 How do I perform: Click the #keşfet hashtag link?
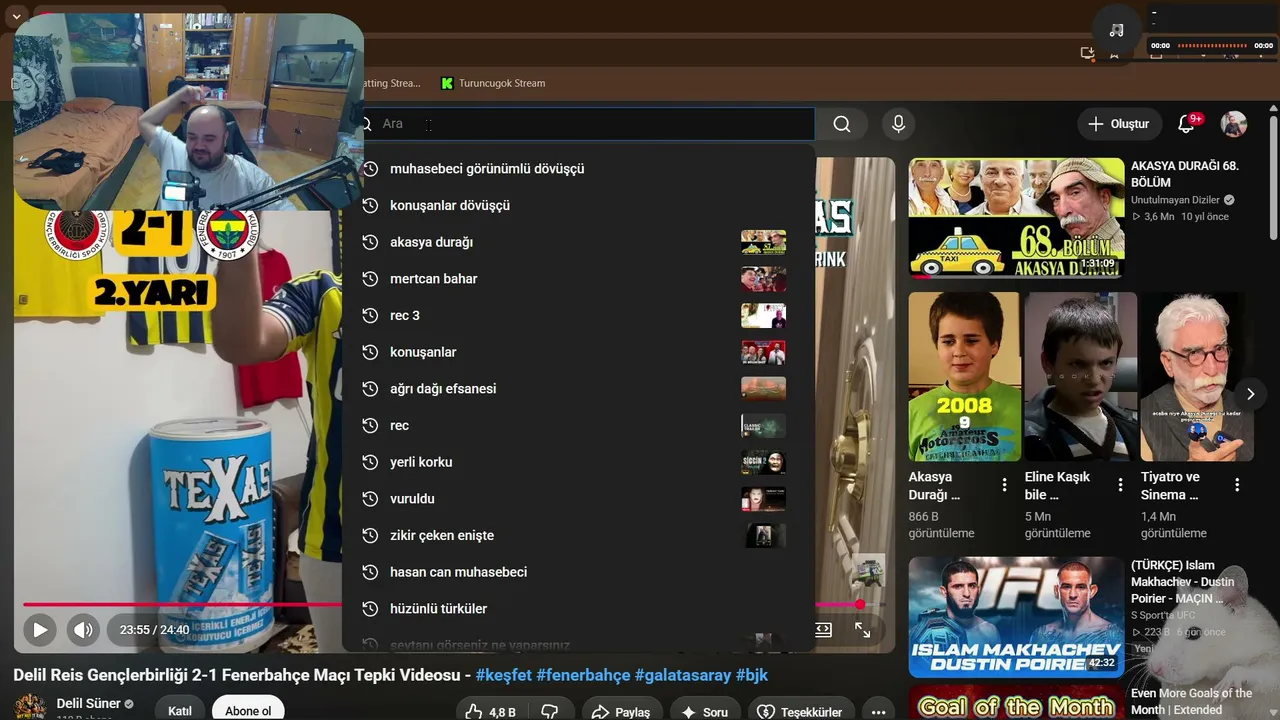[x=504, y=675]
